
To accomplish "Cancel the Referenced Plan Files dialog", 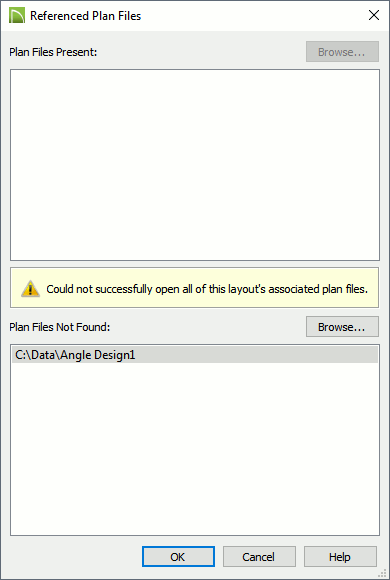I will click(x=259, y=557).
